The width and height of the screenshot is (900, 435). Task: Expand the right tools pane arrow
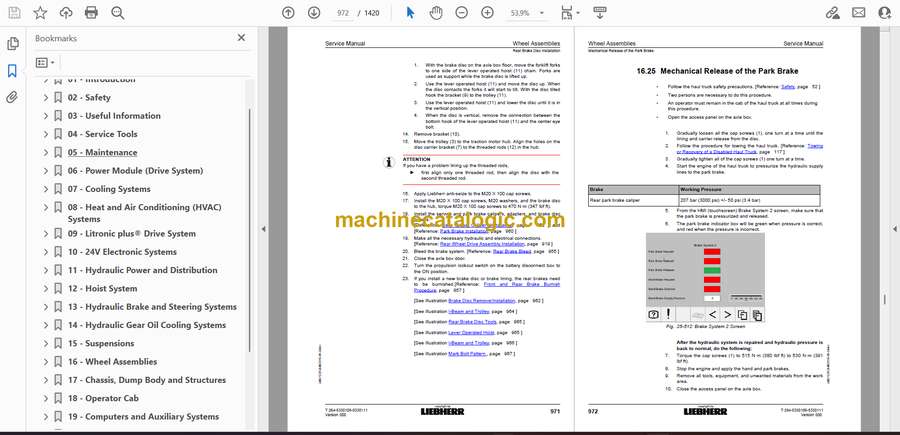pos(895,229)
